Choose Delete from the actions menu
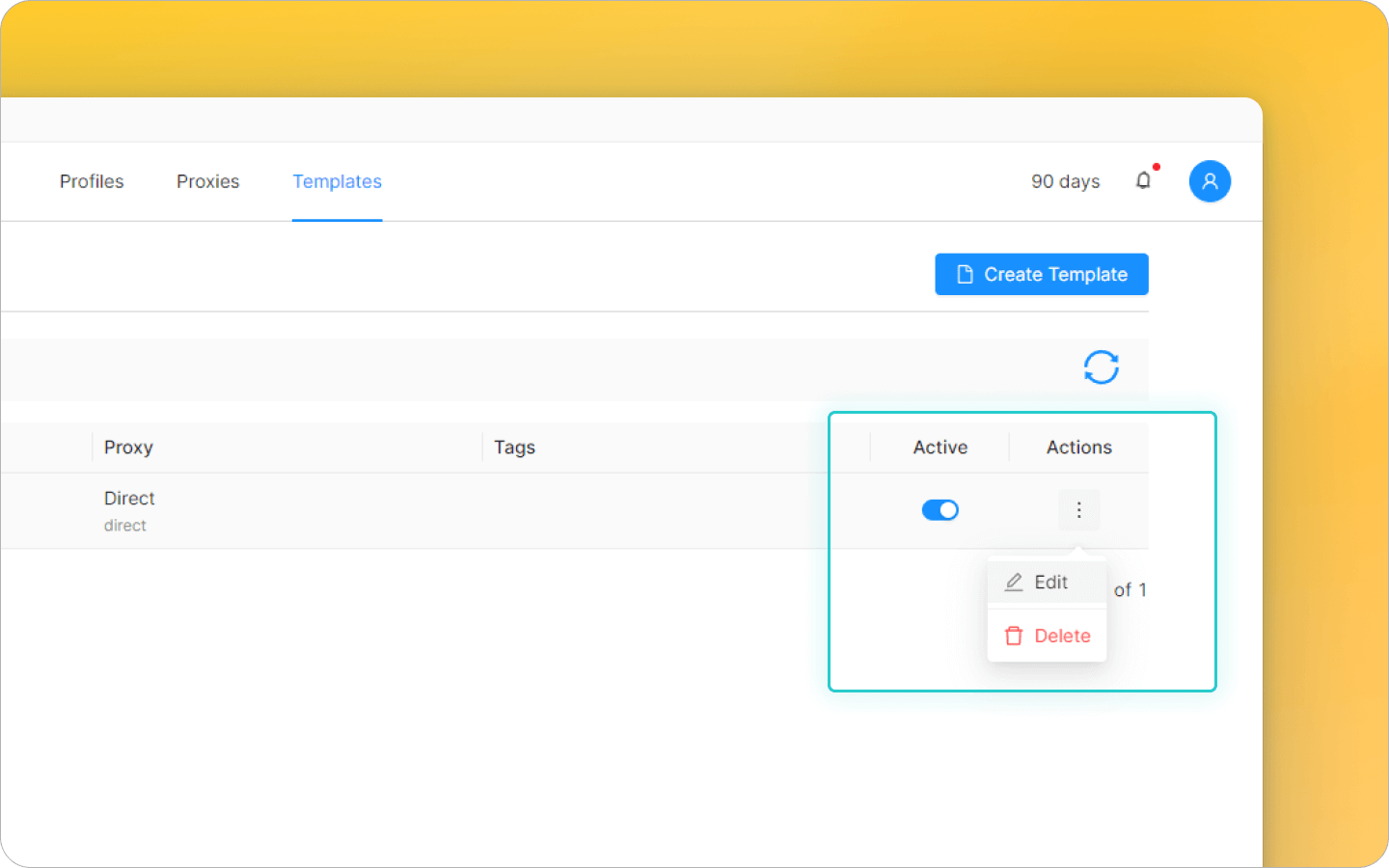Image resolution: width=1389 pixels, height=868 pixels. coord(1047,636)
